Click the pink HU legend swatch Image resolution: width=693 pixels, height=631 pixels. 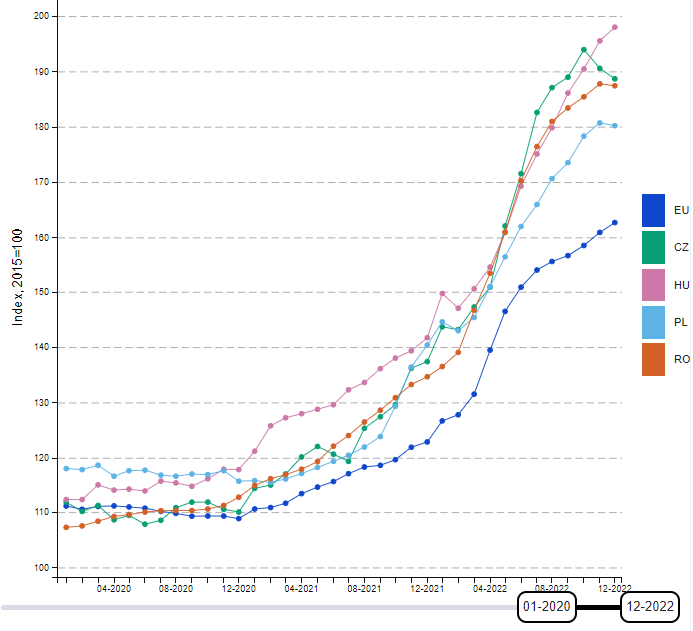click(x=653, y=285)
